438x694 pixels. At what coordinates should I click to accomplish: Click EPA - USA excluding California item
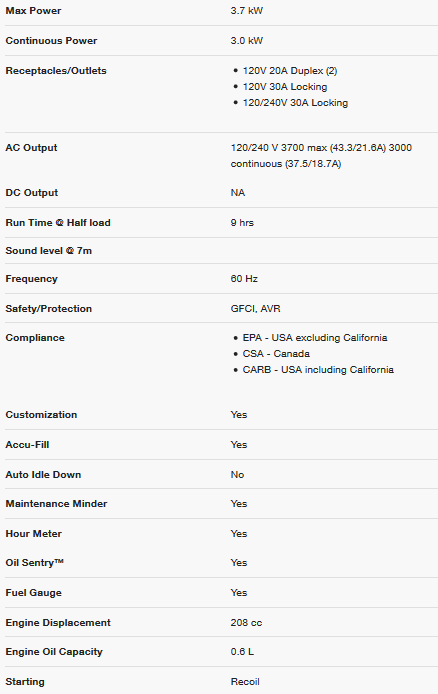(x=315, y=338)
